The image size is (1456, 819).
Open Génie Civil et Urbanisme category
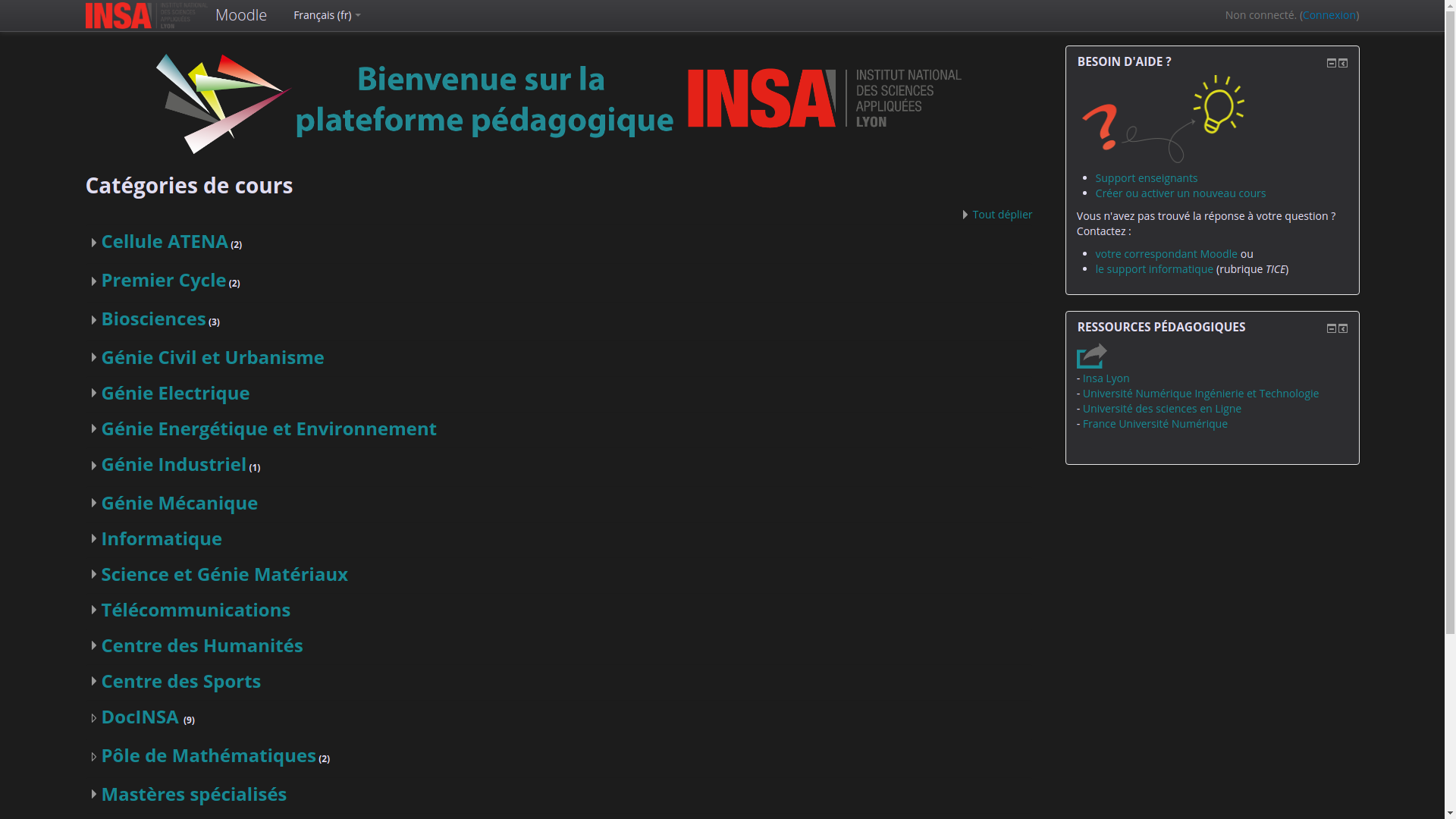click(x=212, y=357)
